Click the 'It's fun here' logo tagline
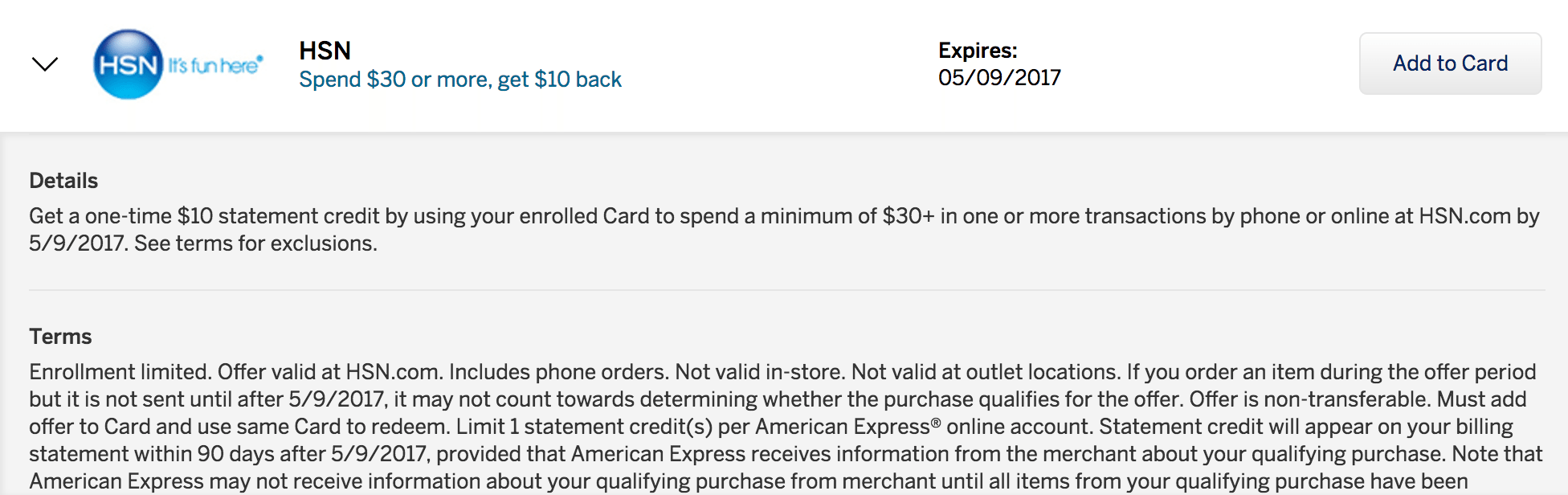The image size is (1568, 495). [215, 64]
